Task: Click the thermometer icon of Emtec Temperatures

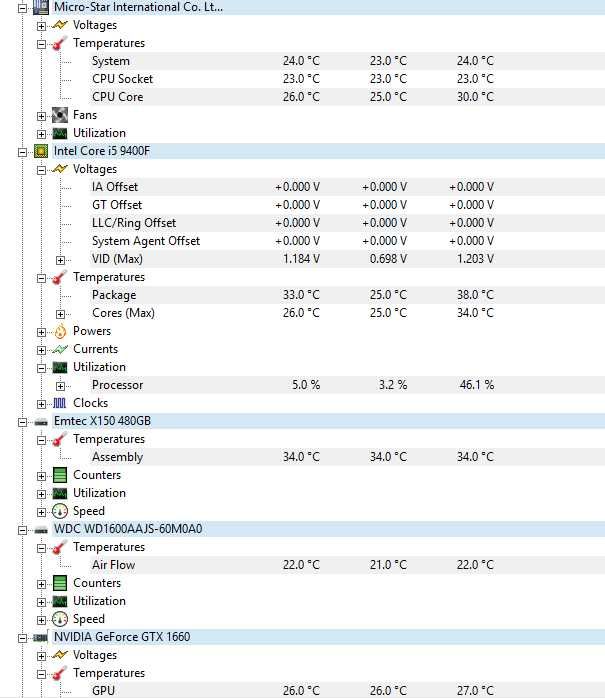Action: pos(60,439)
